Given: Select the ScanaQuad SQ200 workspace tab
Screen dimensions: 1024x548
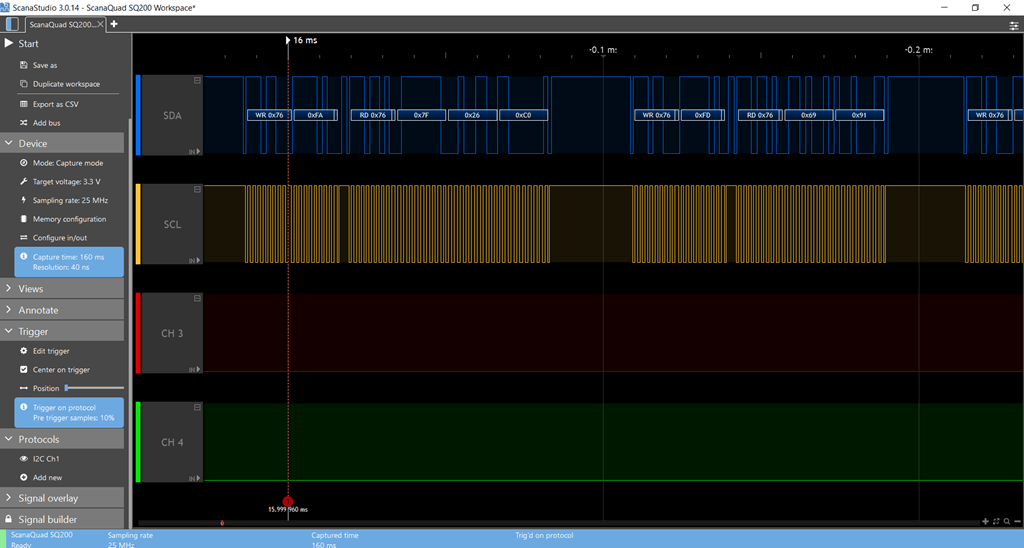Looking at the screenshot, I should point(62,23).
